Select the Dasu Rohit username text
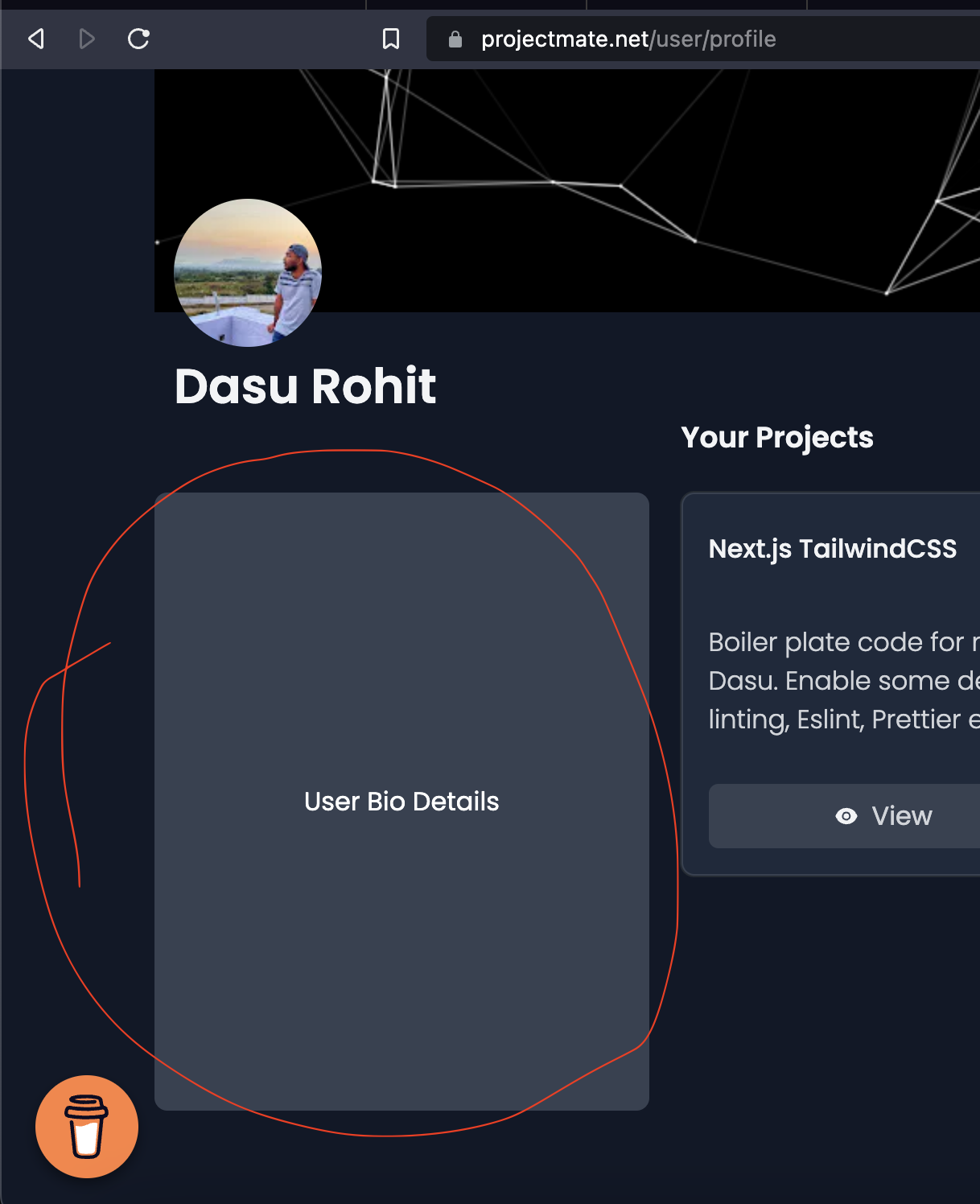The width and height of the screenshot is (980, 1204). (306, 387)
